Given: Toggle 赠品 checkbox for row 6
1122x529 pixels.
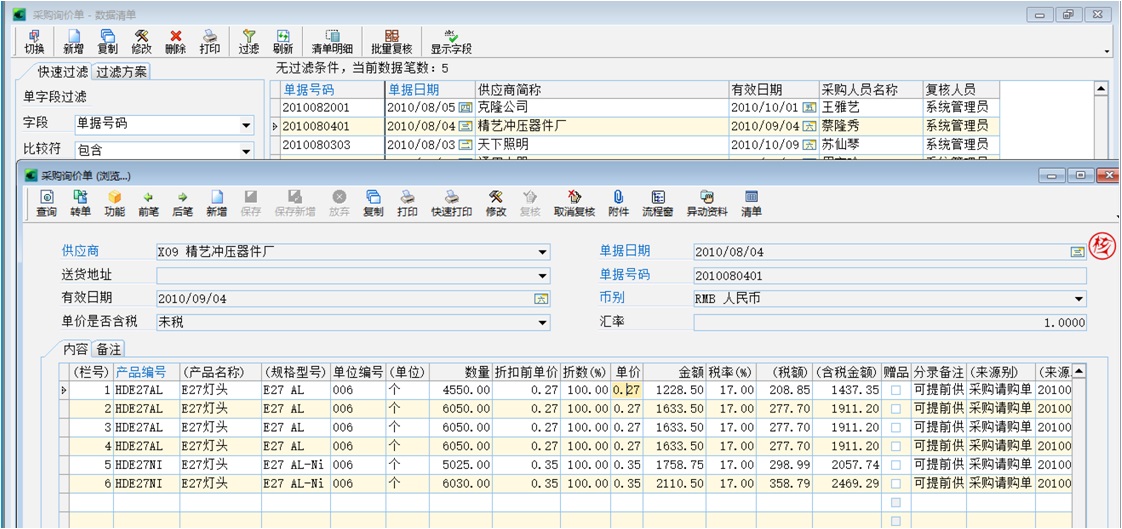Looking at the screenshot, I should [896, 483].
